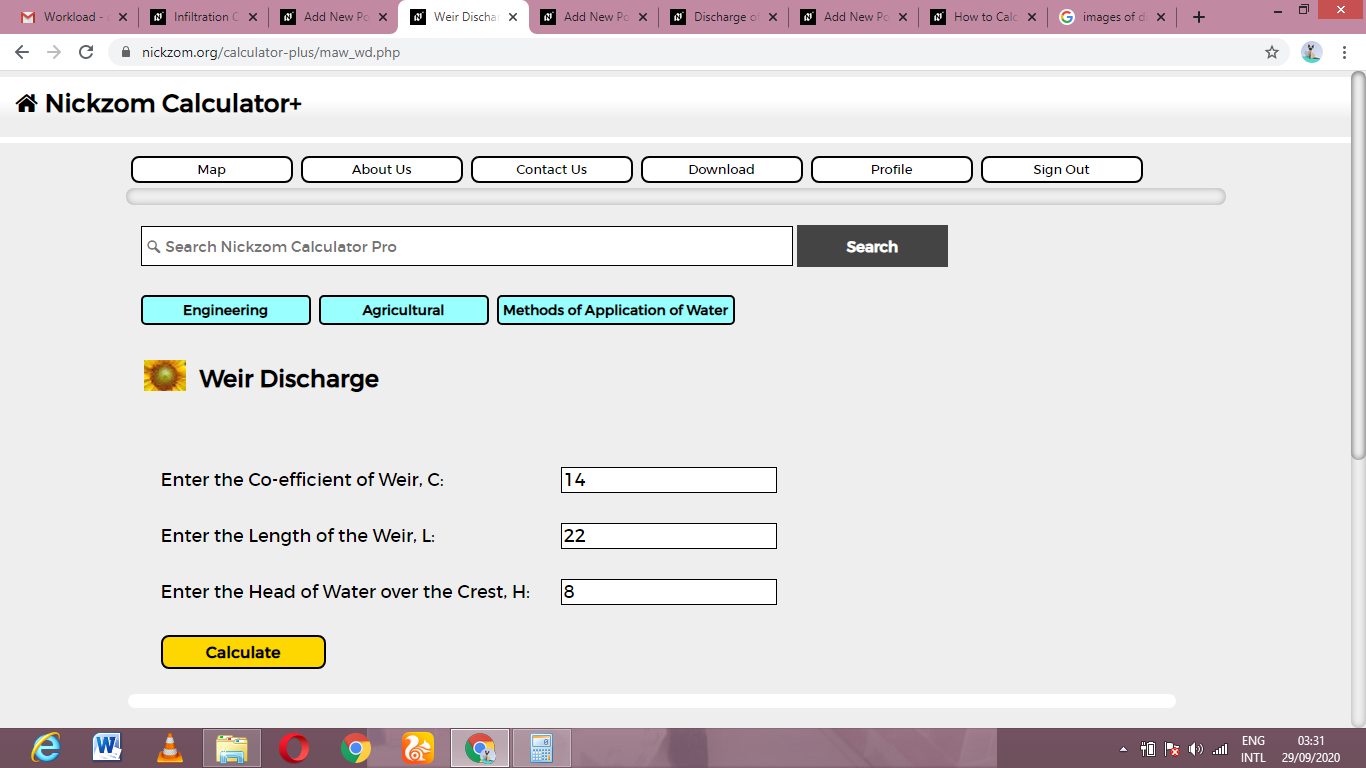Open the About Us page
The image size is (1366, 768).
pyautogui.click(x=382, y=169)
